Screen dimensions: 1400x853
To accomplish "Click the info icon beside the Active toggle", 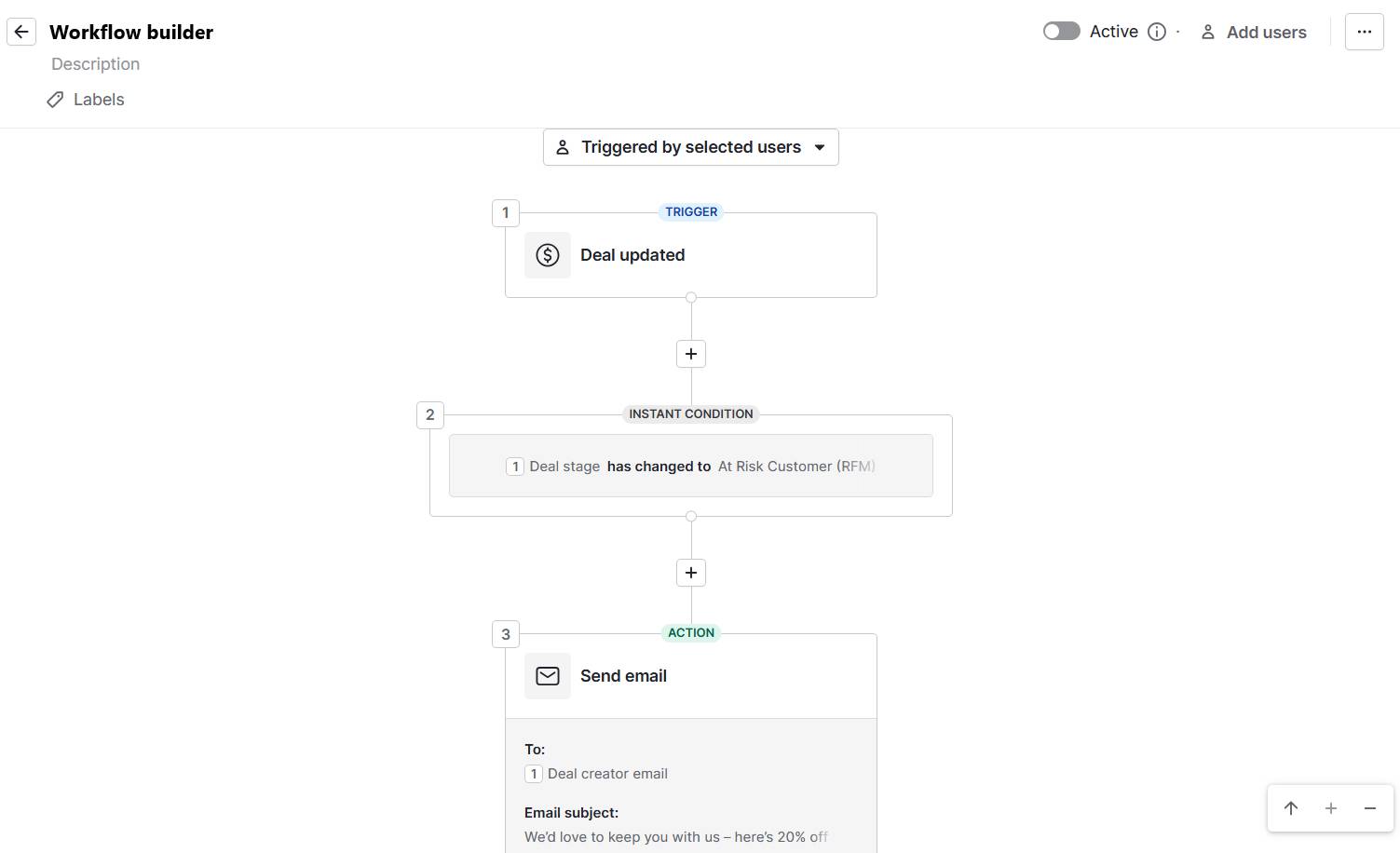I will 1156,32.
